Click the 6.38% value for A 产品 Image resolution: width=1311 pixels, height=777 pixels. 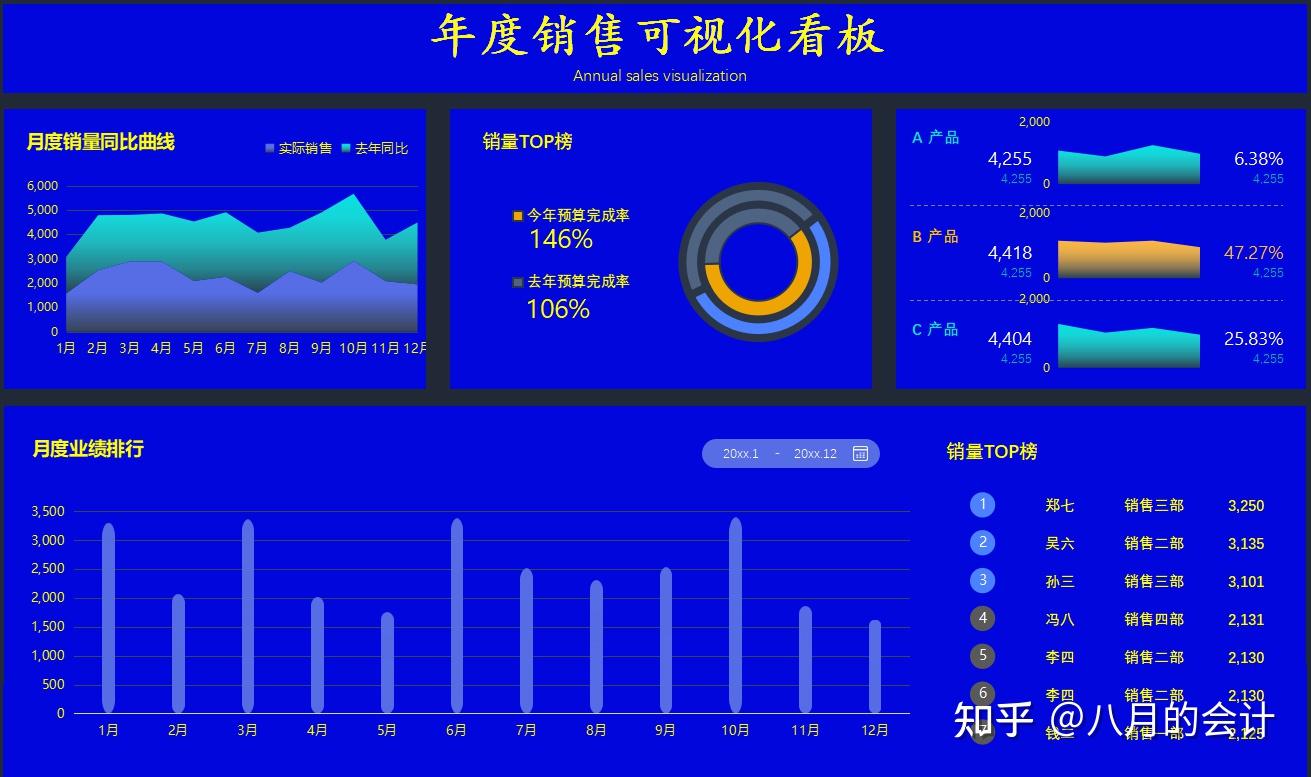pos(1258,159)
